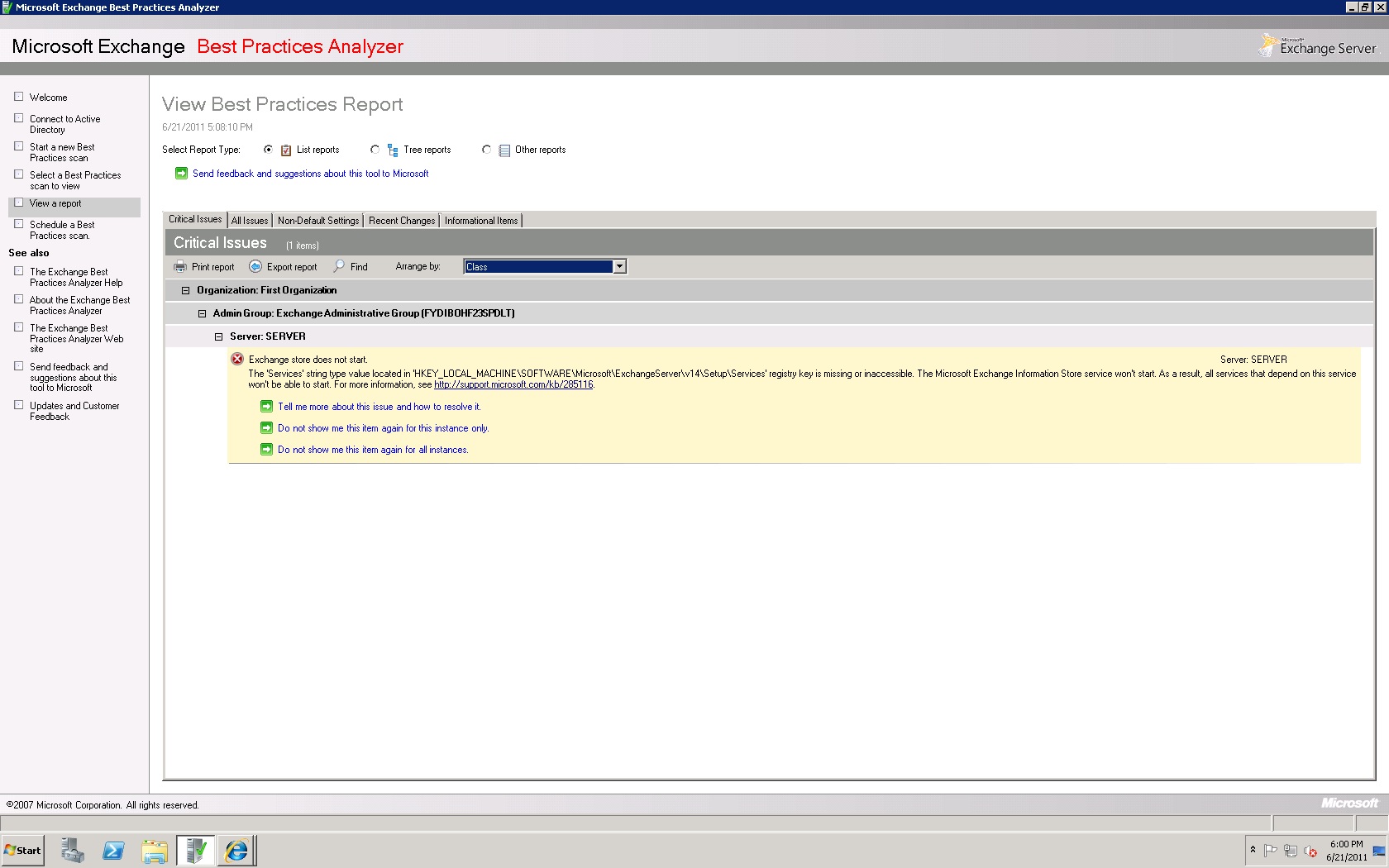Click the Export report icon
This screenshot has width=1389, height=868.
coord(255,266)
